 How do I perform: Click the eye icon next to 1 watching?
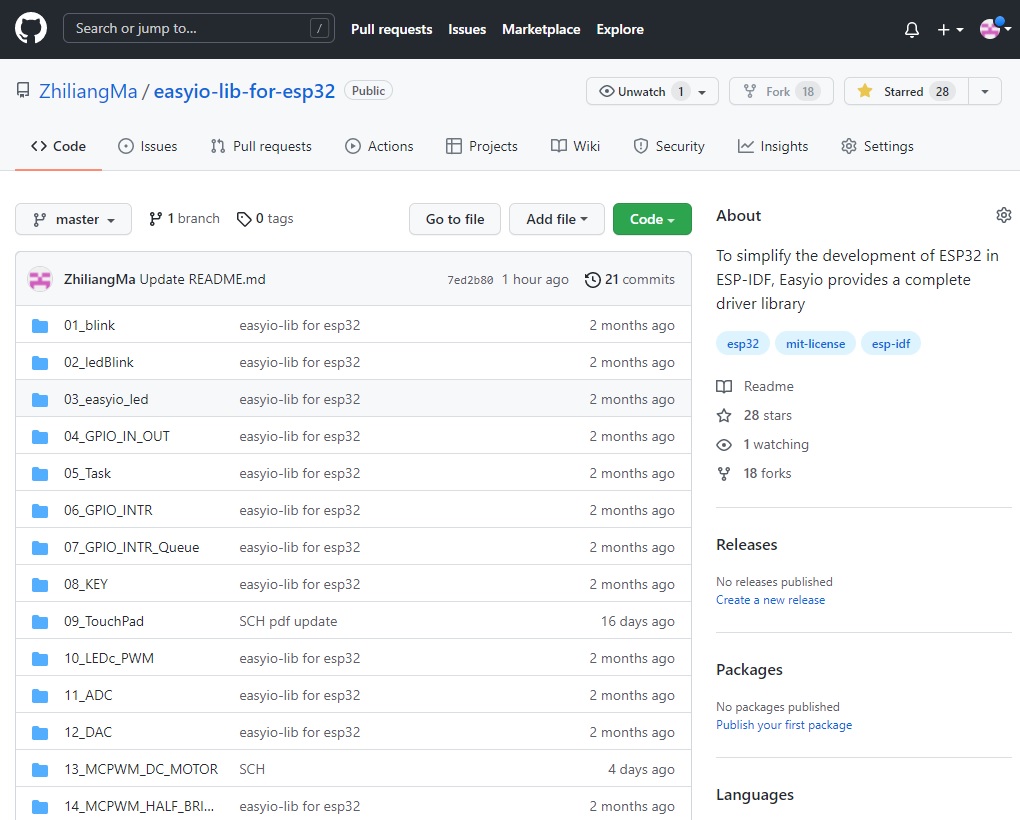coord(723,445)
